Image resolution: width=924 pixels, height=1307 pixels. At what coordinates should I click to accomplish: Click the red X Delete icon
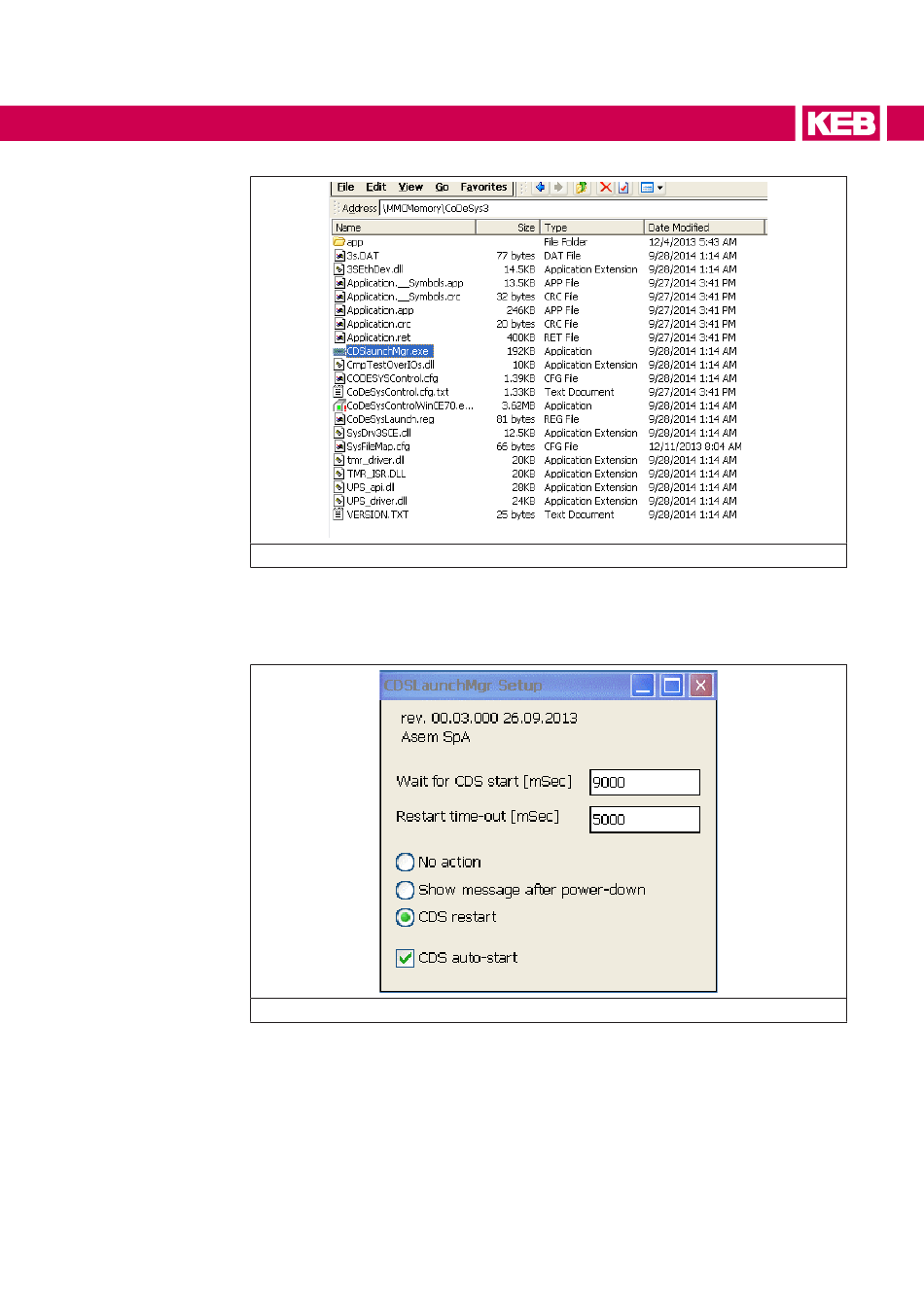(605, 188)
